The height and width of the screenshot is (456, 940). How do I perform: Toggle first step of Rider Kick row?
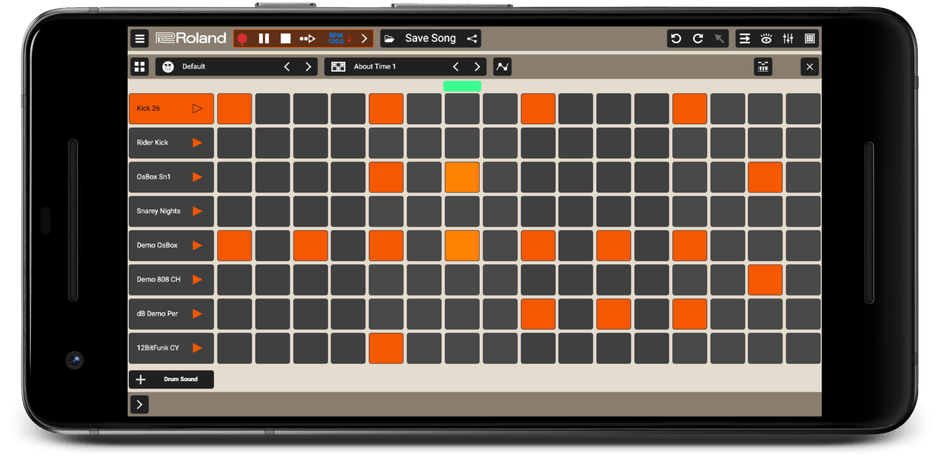(234, 143)
